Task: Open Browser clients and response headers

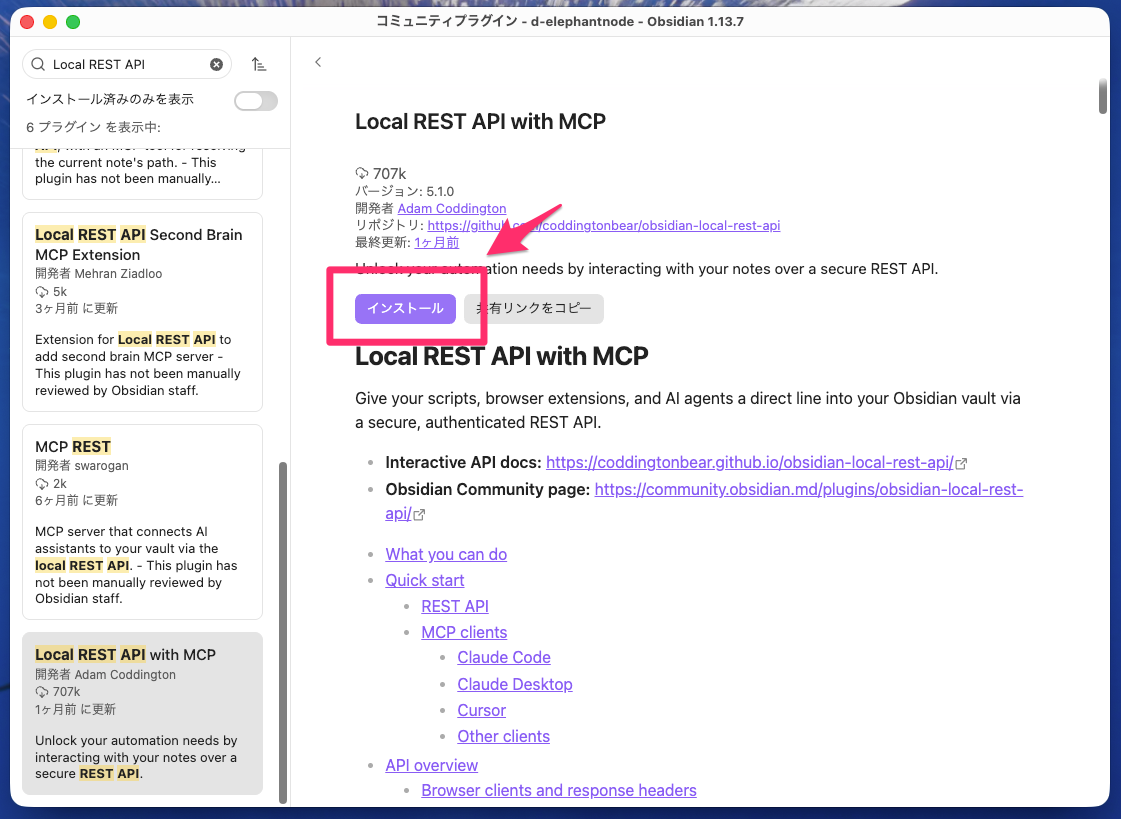Action: pyautogui.click(x=558, y=790)
